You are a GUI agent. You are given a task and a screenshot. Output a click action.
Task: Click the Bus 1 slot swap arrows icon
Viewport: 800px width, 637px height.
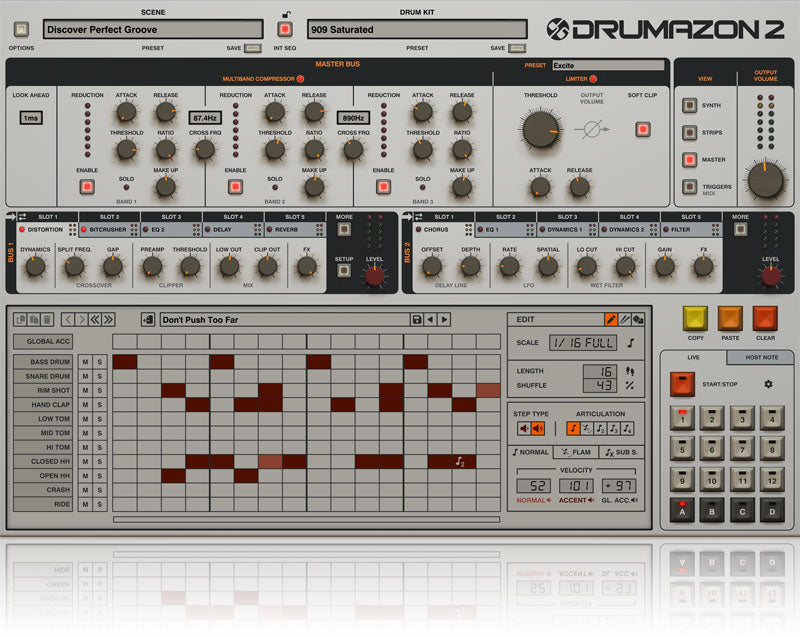(22, 217)
